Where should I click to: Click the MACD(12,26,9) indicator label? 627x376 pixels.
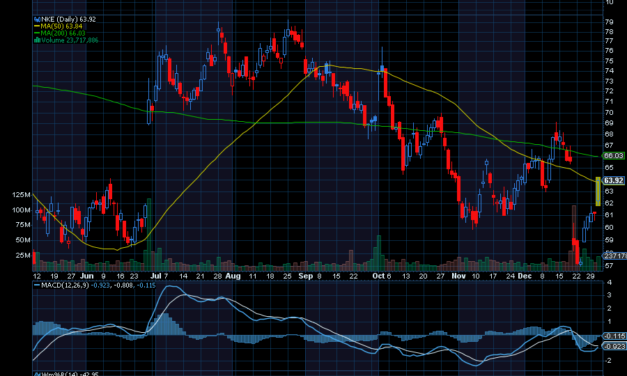pyautogui.click(x=65, y=286)
